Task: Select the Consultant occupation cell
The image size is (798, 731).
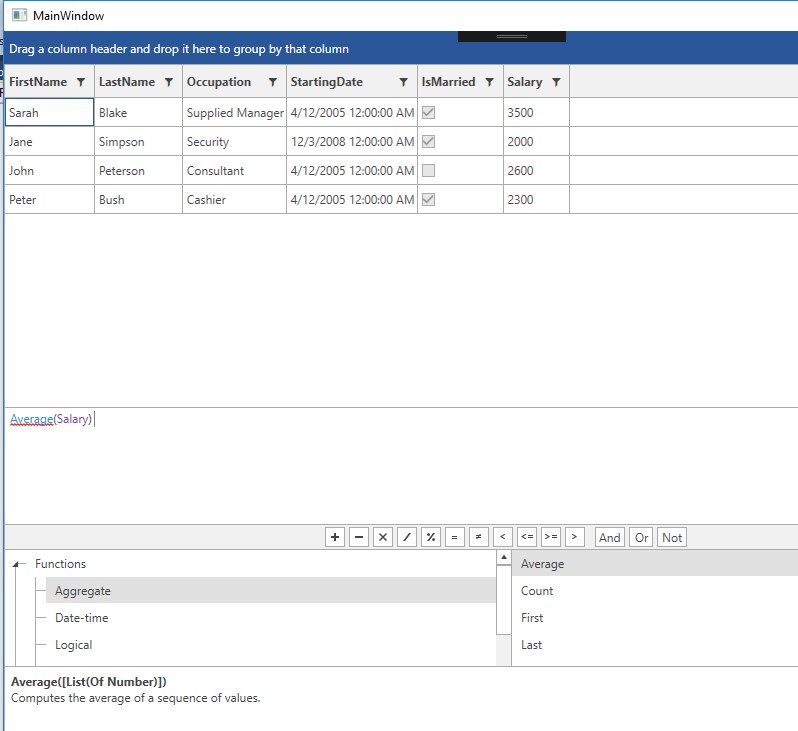Action: [x=235, y=171]
